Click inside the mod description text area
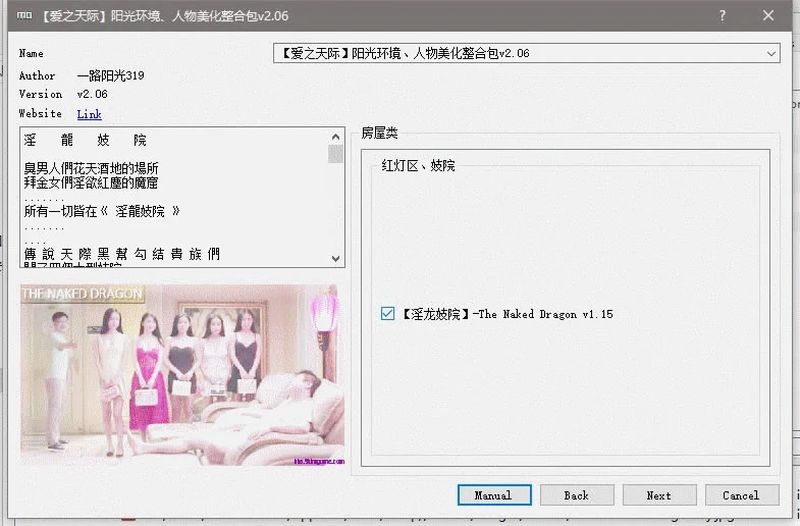This screenshot has width=800, height=526. pyautogui.click(x=175, y=200)
